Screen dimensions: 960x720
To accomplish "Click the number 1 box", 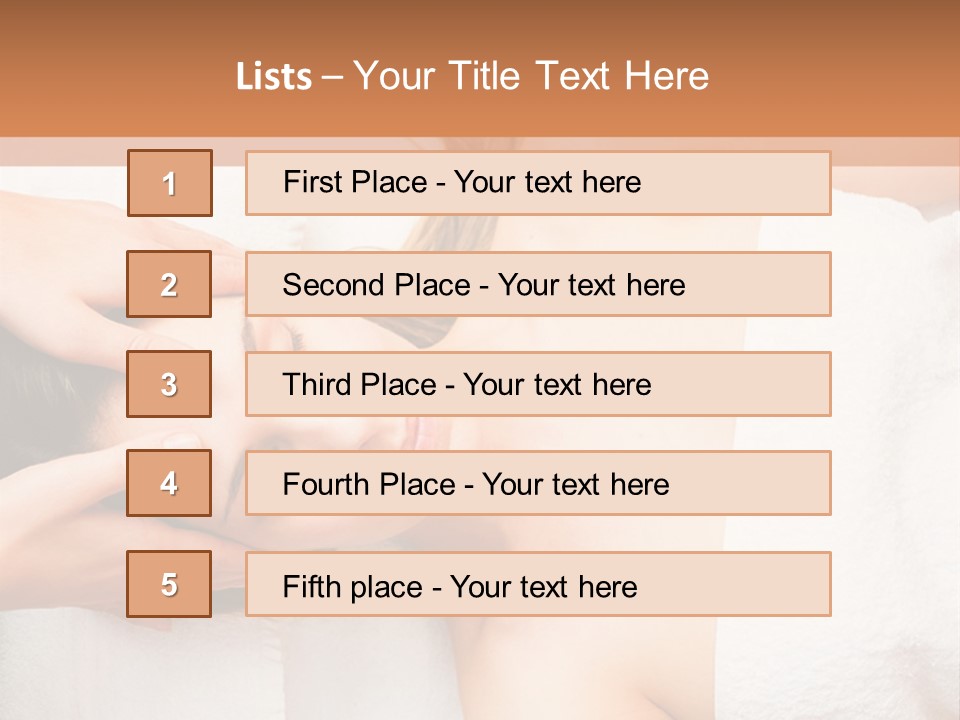I will tap(170, 183).
